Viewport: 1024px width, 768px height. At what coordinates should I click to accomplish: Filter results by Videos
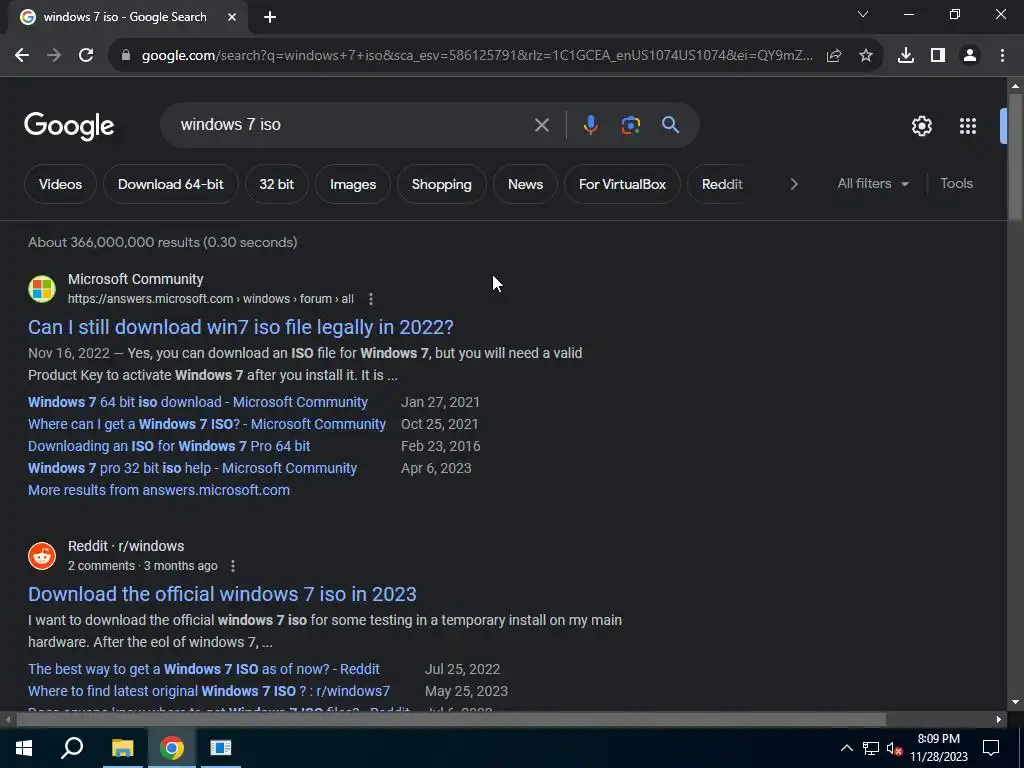pyautogui.click(x=60, y=184)
